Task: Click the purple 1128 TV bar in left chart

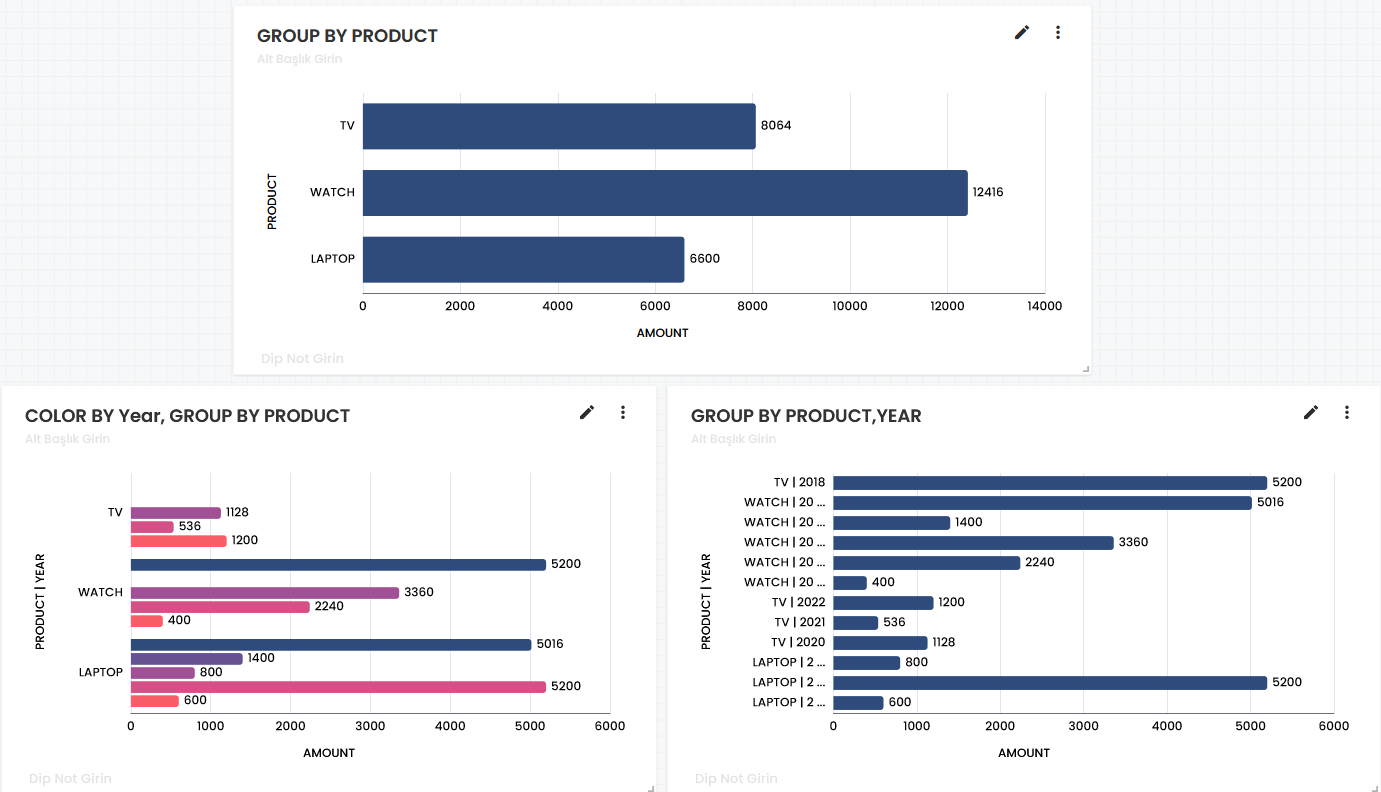Action: (x=176, y=513)
